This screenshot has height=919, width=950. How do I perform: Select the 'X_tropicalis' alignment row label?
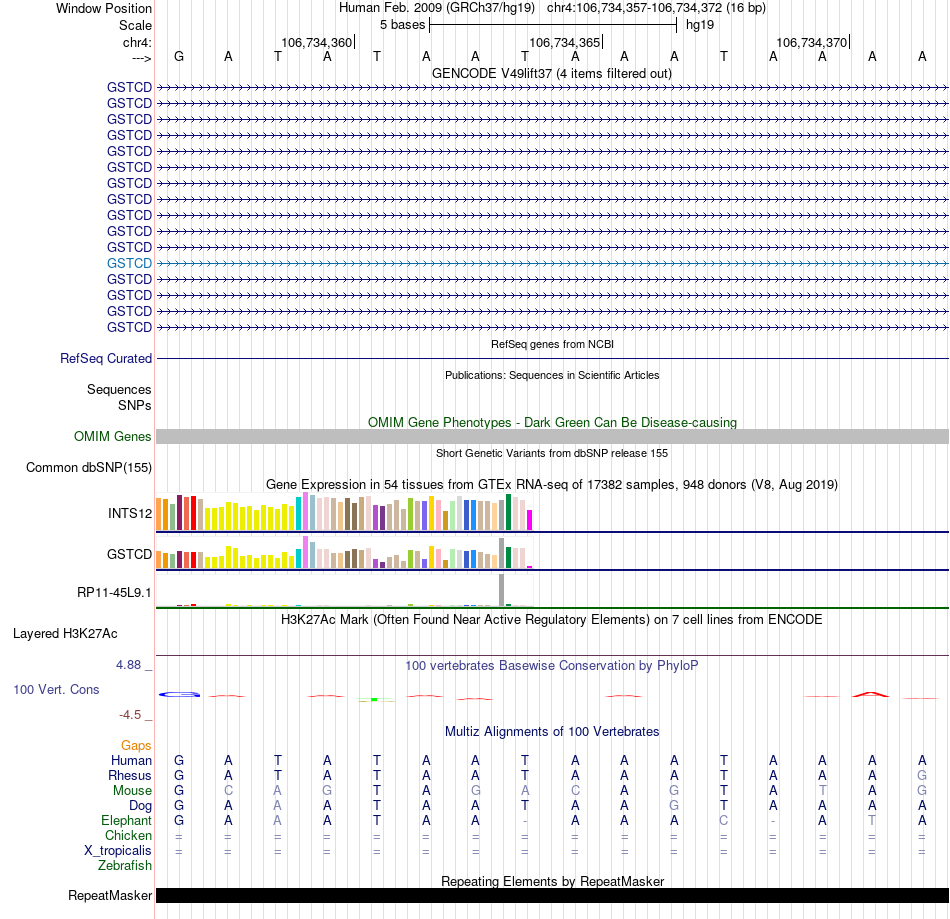[118, 851]
